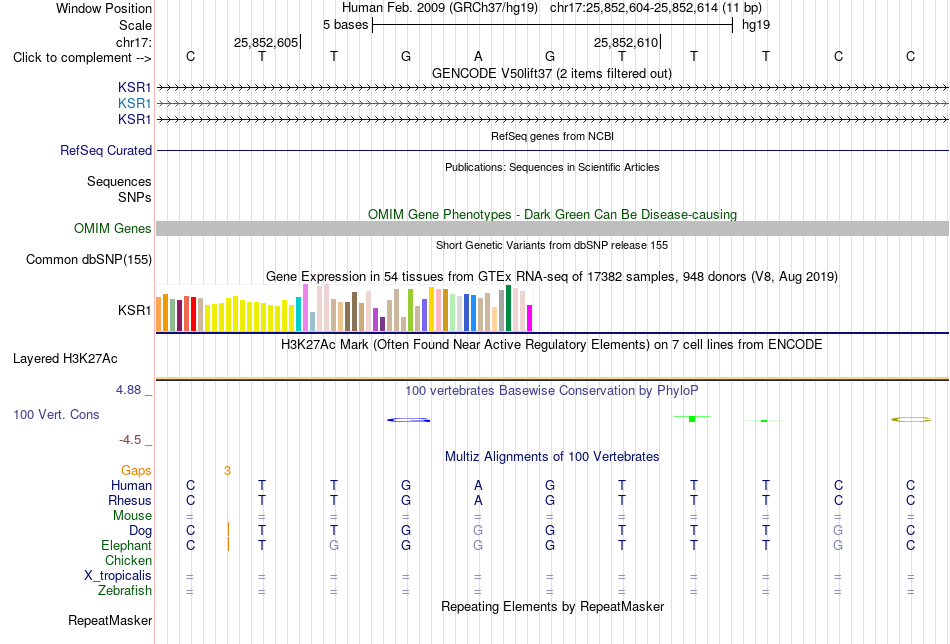Open the 'Layered H3K27Ac' track label

coord(65,359)
